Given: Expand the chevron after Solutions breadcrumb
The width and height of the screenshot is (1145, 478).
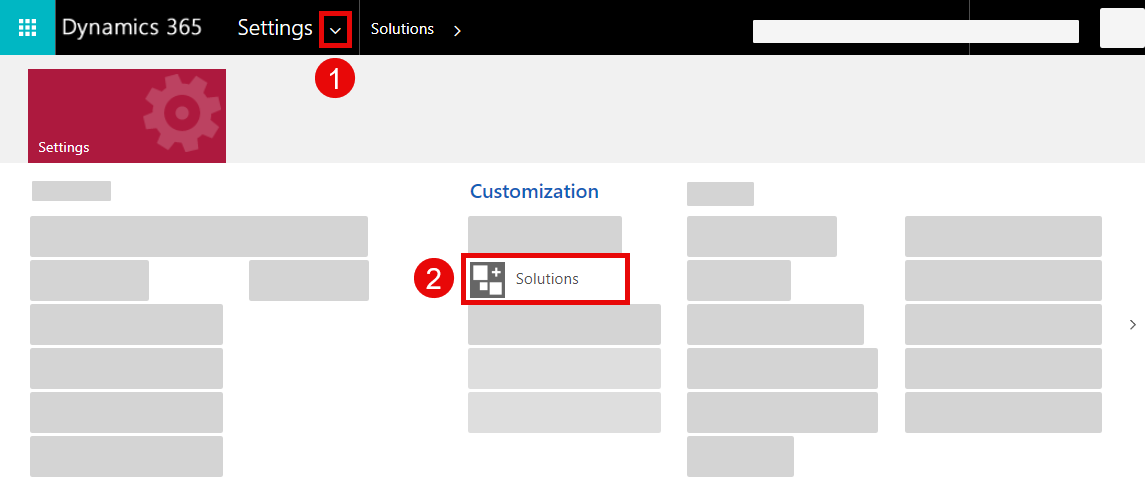Looking at the screenshot, I should 457,31.
